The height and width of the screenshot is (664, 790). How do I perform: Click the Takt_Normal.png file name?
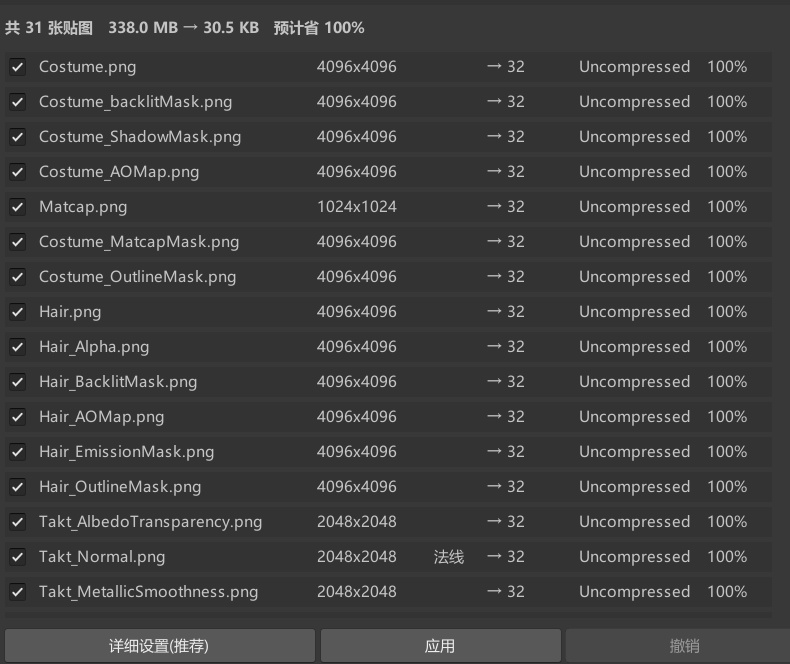(102, 557)
